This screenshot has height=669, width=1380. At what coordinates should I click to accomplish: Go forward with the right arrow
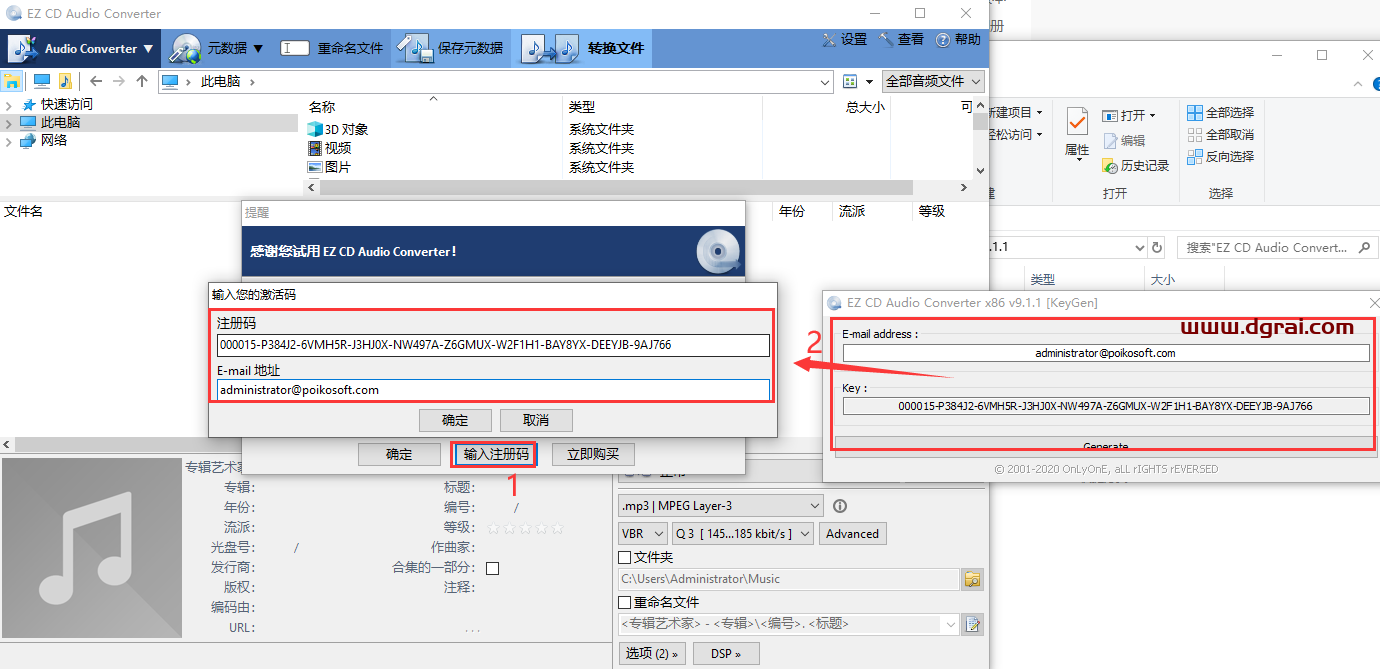click(x=119, y=81)
